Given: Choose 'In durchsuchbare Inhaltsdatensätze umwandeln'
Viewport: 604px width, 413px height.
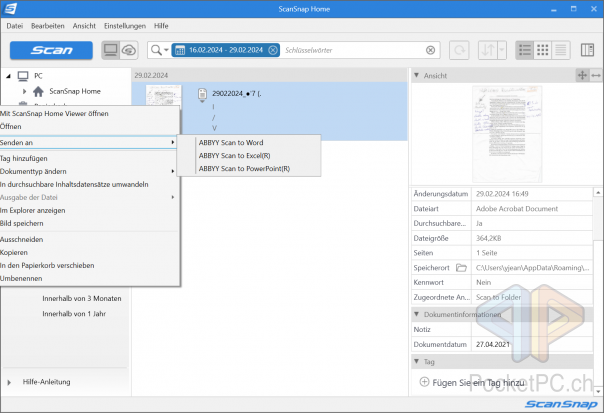Looking at the screenshot, I should tap(89, 185).
